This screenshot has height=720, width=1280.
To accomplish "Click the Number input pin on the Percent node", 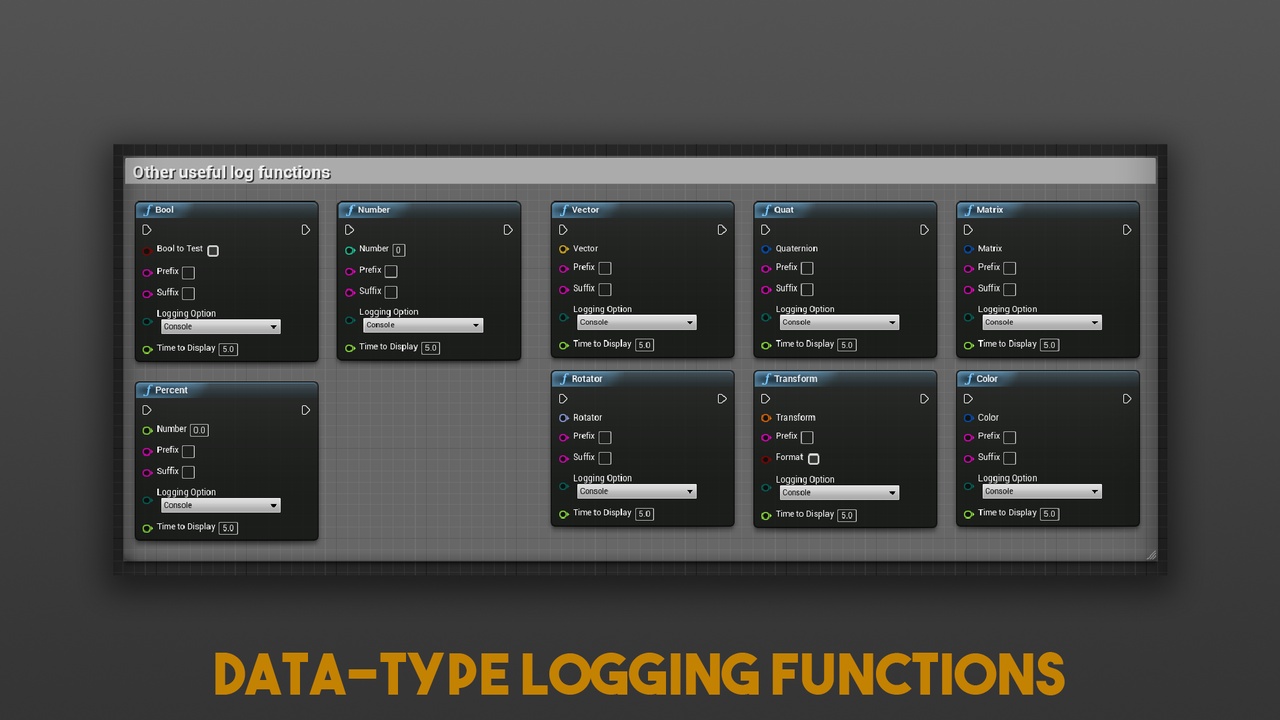I will point(147,429).
